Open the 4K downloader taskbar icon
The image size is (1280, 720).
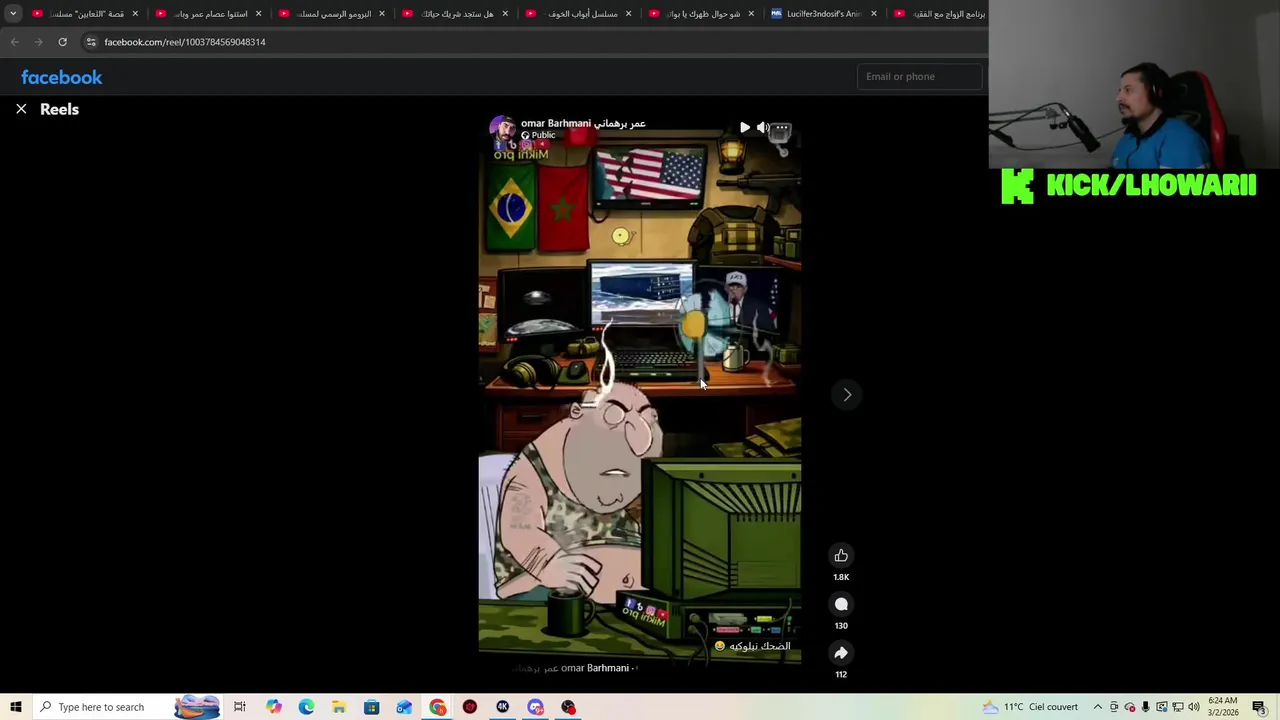pyautogui.click(x=503, y=707)
